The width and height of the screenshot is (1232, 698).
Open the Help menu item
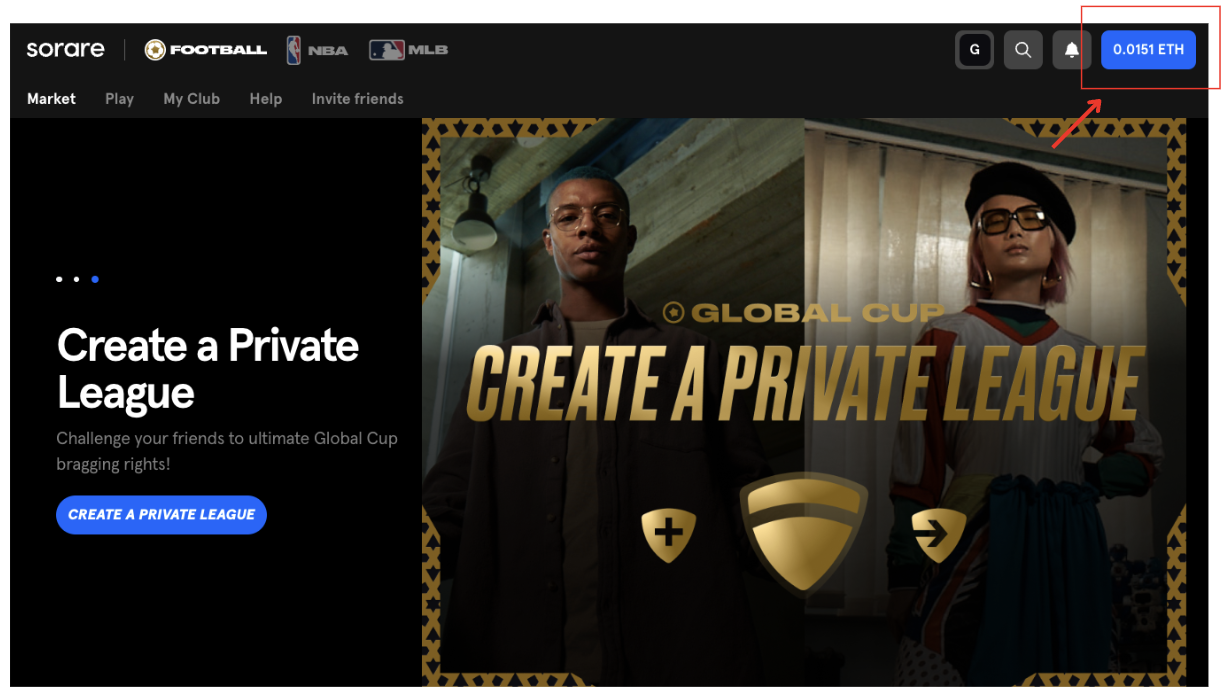265,99
